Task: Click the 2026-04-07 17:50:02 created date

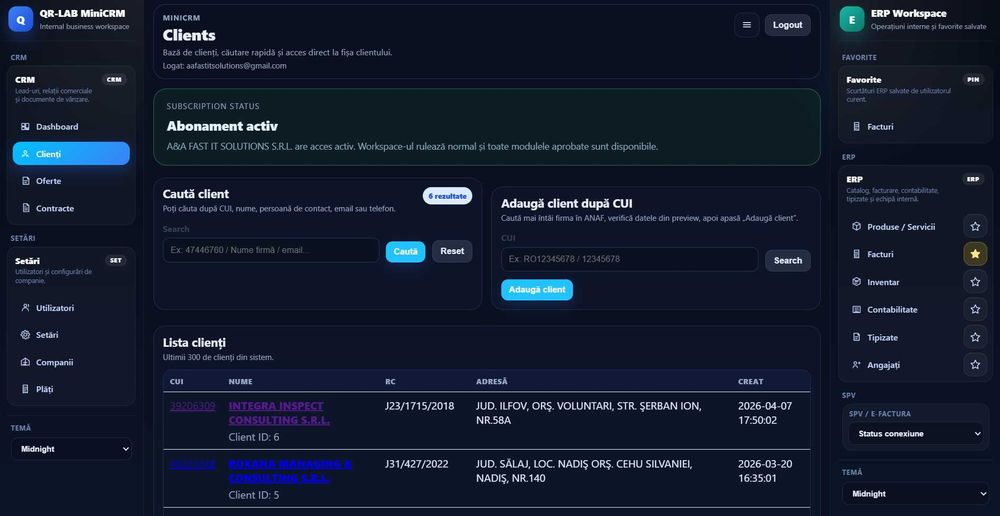Action: 765,413
